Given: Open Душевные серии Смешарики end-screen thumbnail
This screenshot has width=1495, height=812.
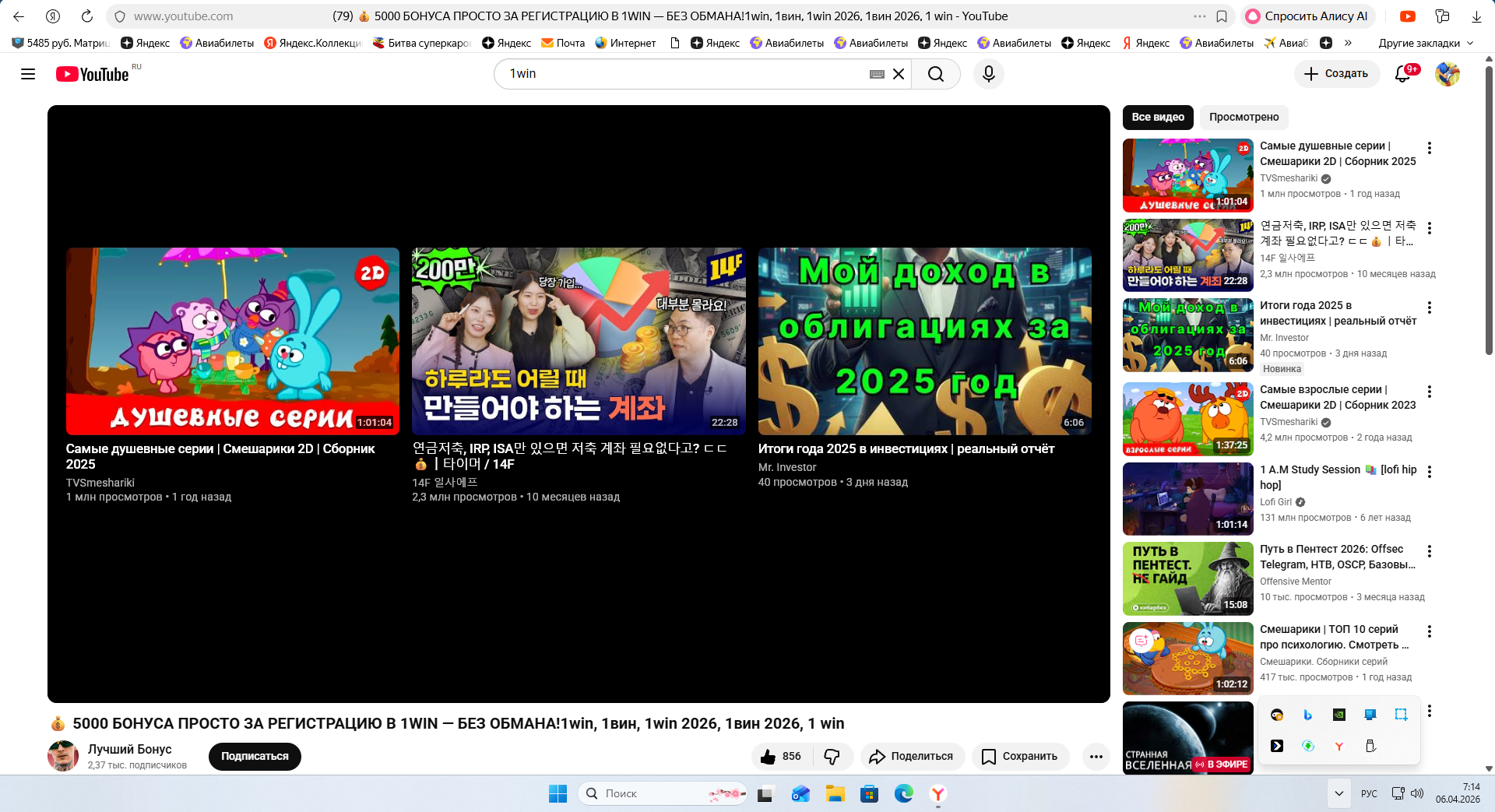Looking at the screenshot, I should coord(232,341).
